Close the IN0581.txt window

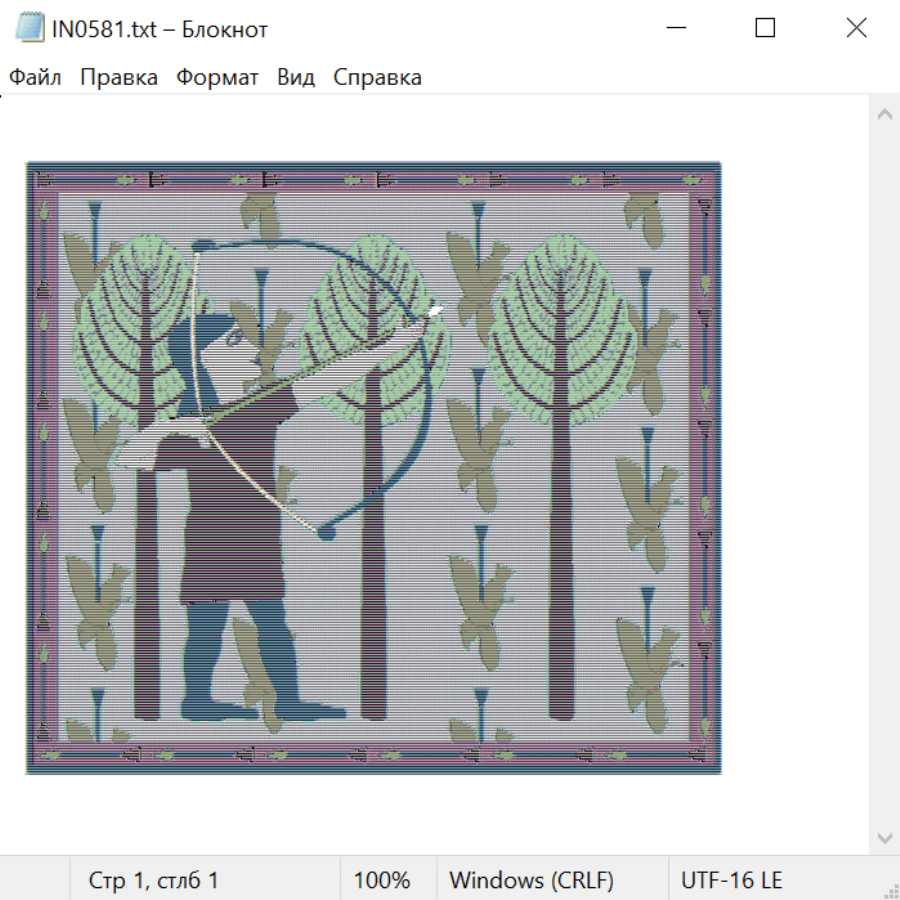point(856,28)
